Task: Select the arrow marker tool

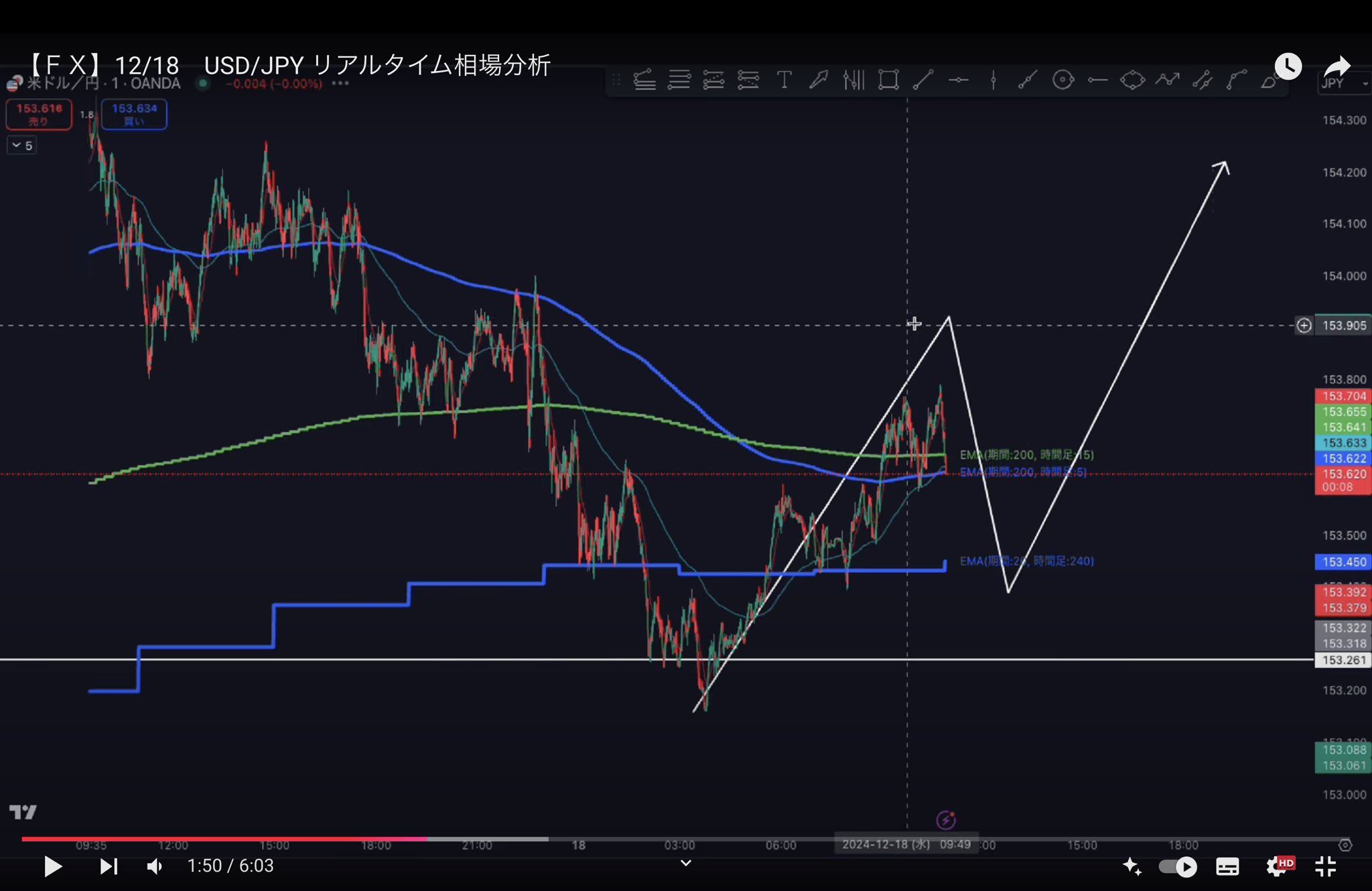Action: [x=819, y=80]
